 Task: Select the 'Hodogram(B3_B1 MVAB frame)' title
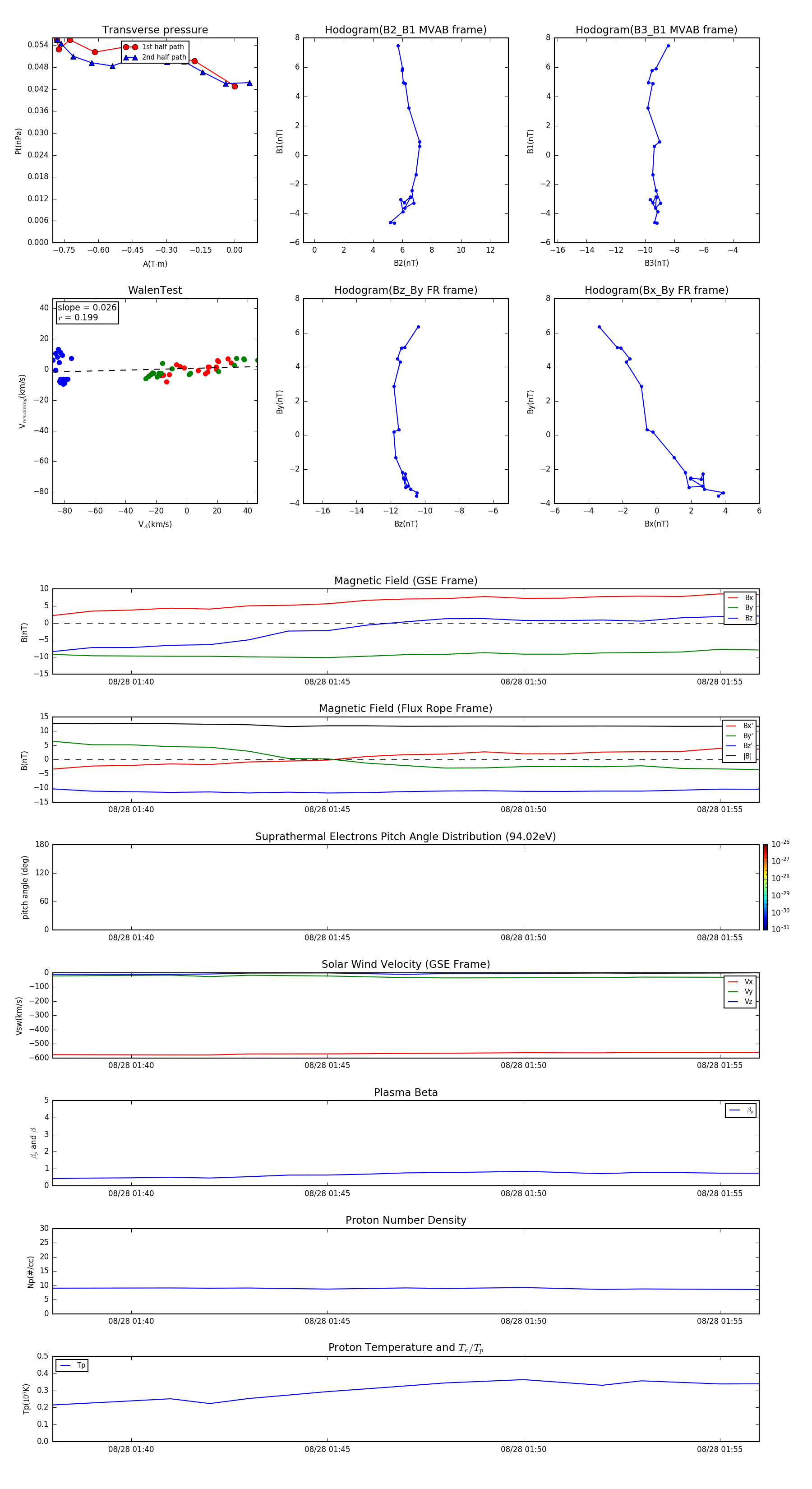click(x=656, y=29)
